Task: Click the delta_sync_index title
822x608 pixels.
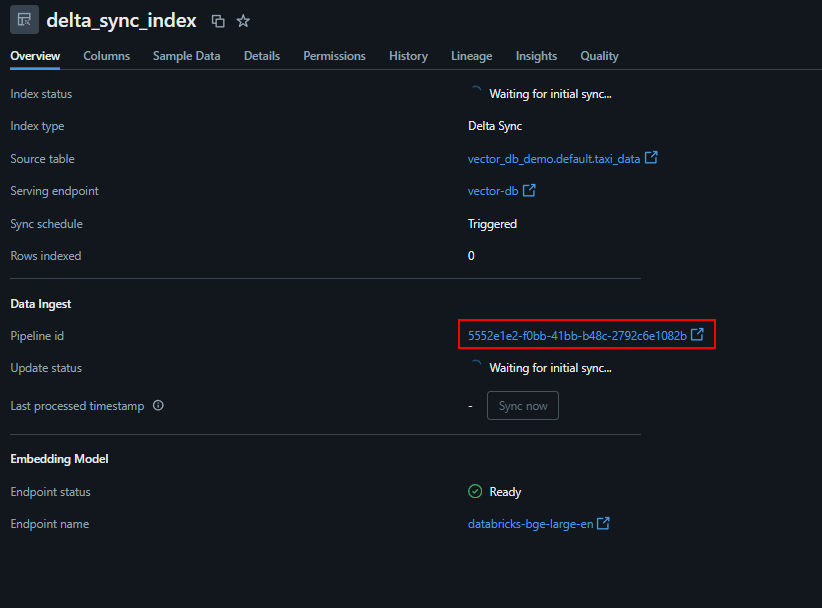Action: [x=122, y=21]
